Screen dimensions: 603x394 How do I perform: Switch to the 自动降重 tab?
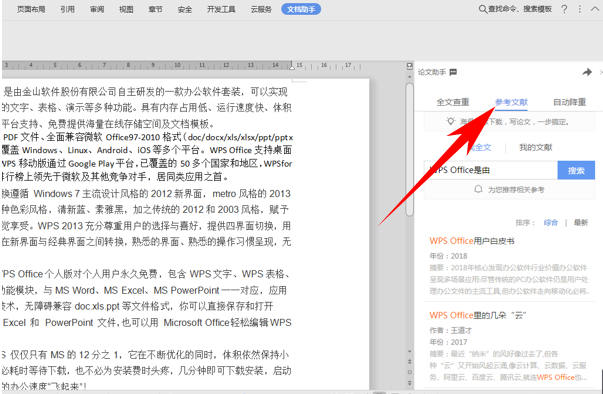[x=570, y=102]
